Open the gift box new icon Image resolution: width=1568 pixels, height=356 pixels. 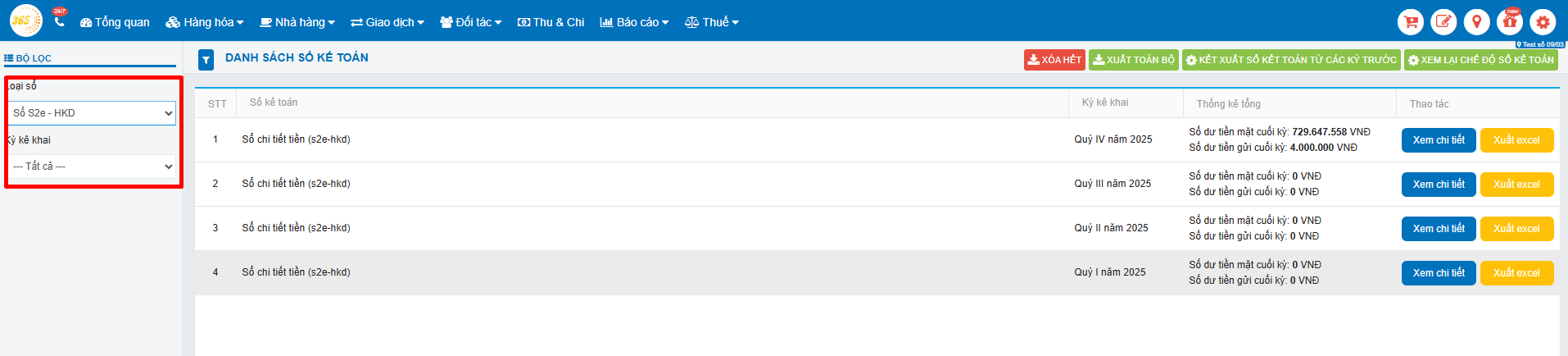[x=1509, y=22]
